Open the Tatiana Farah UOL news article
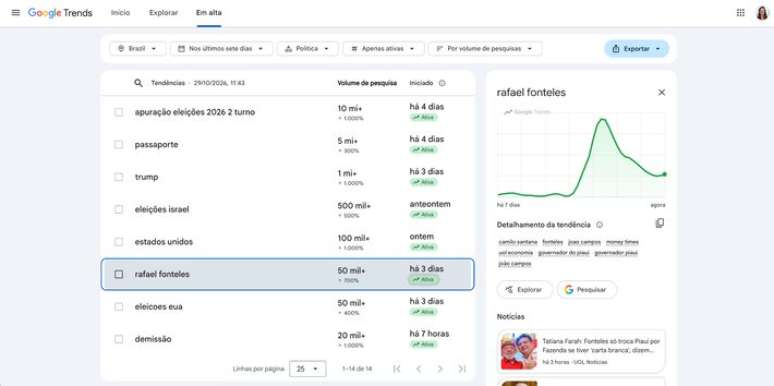 pos(581,351)
